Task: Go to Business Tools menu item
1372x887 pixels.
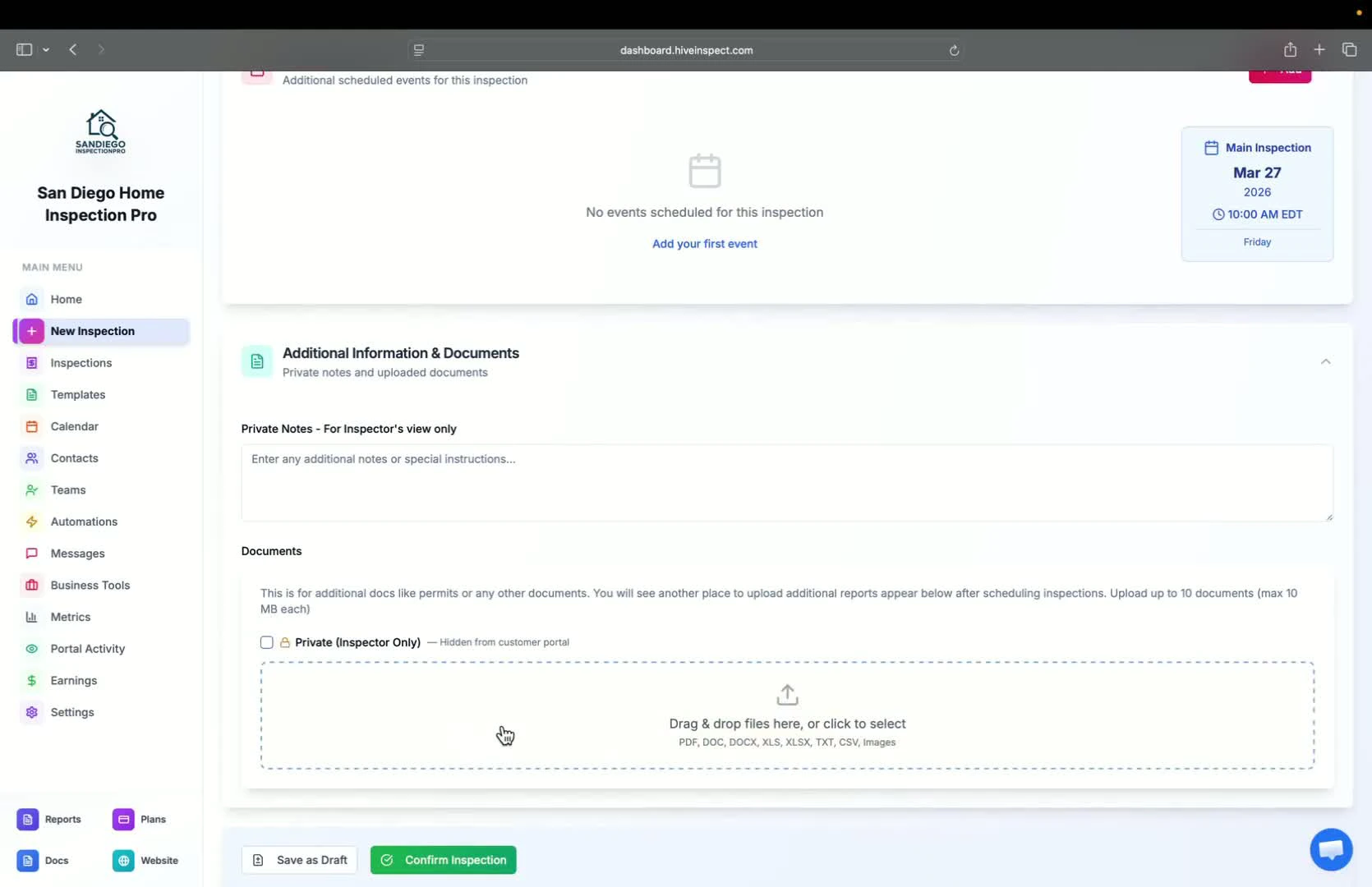Action: (101, 586)
